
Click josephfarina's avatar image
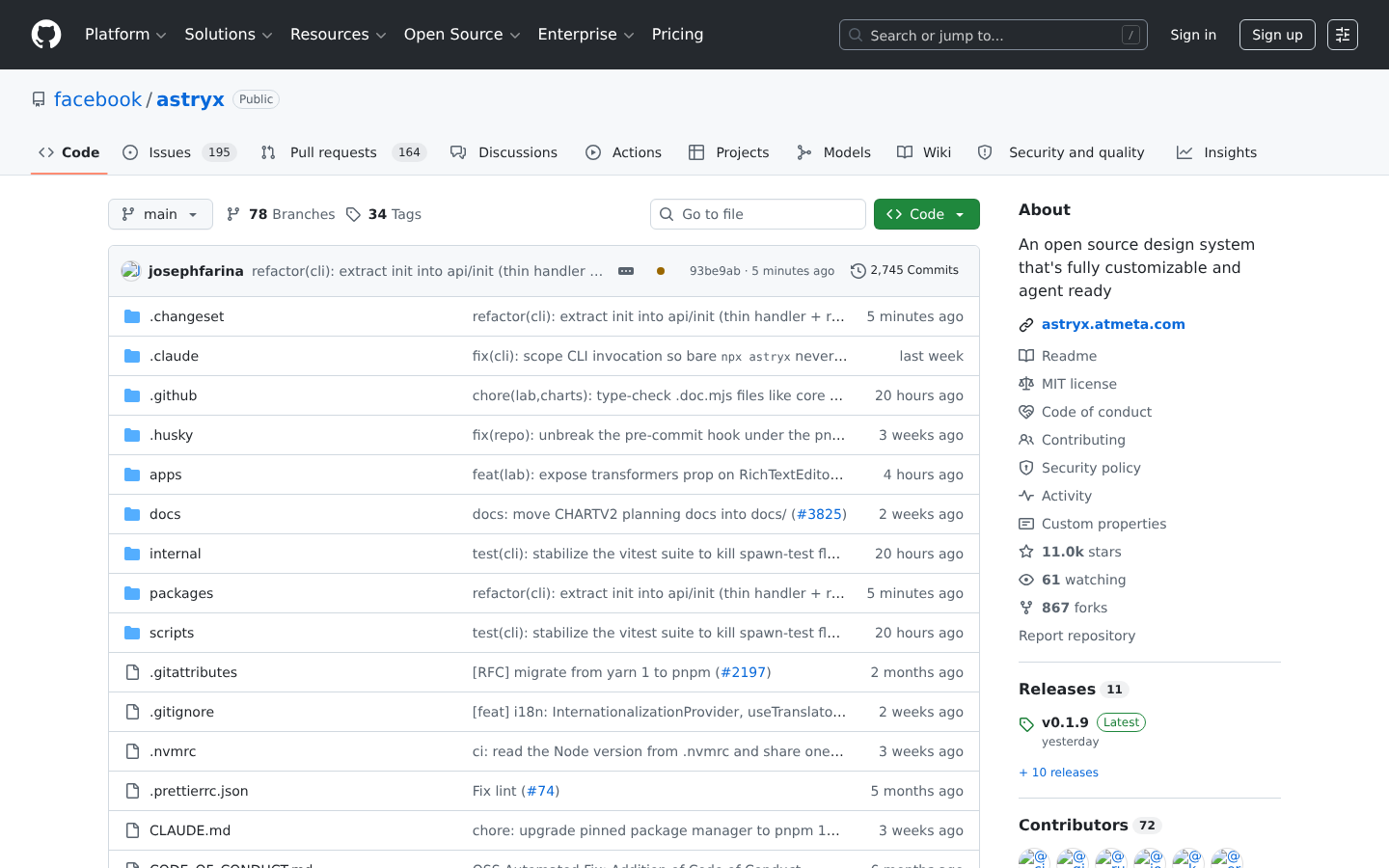tap(131, 271)
